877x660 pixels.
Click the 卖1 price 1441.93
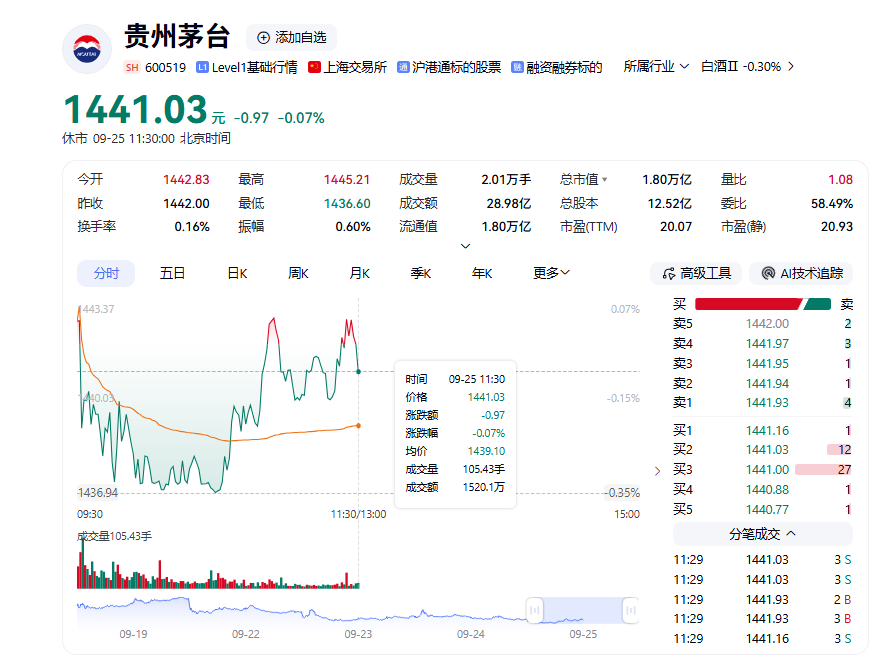(x=767, y=403)
